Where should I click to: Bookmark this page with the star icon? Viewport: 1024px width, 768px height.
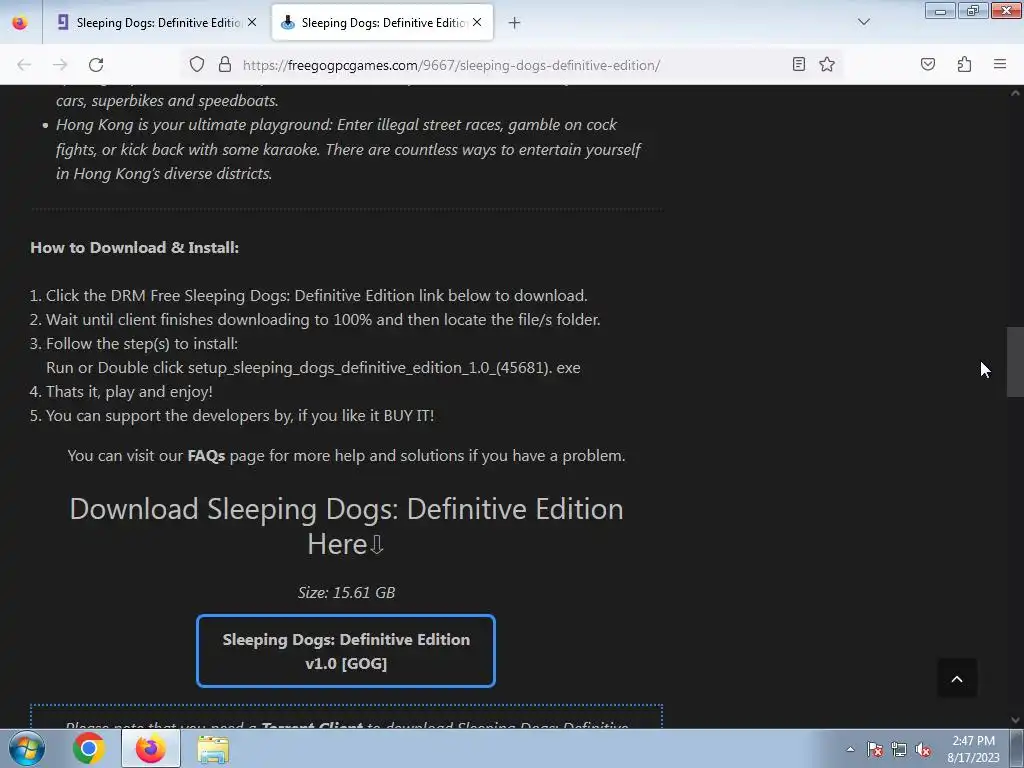pos(827,64)
